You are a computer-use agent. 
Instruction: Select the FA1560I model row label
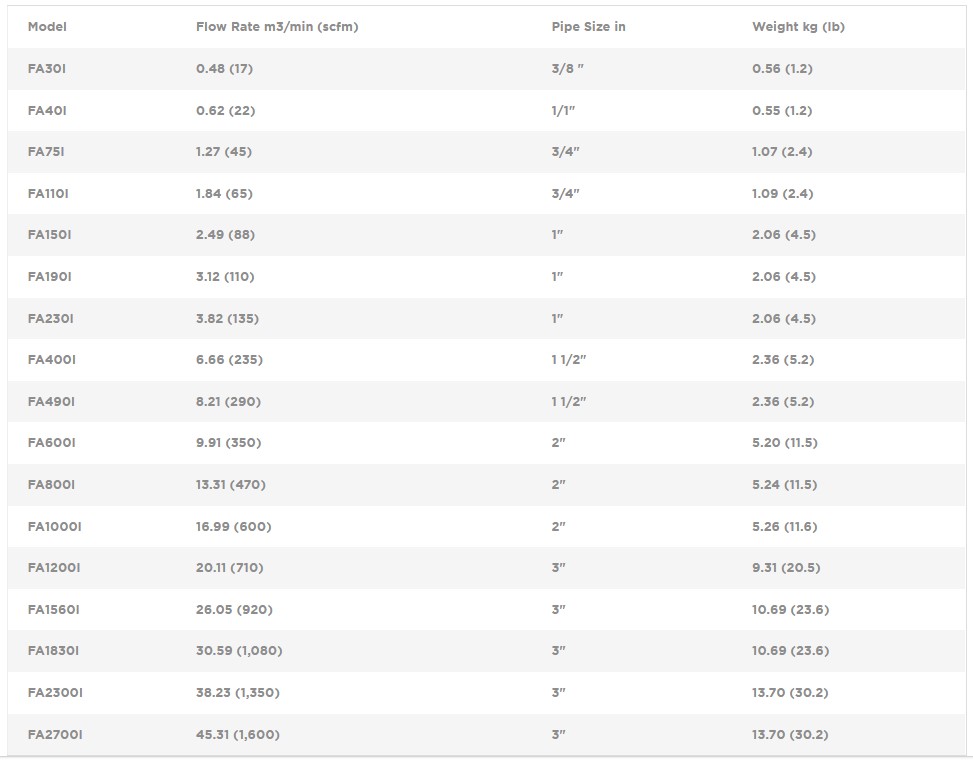click(x=54, y=610)
